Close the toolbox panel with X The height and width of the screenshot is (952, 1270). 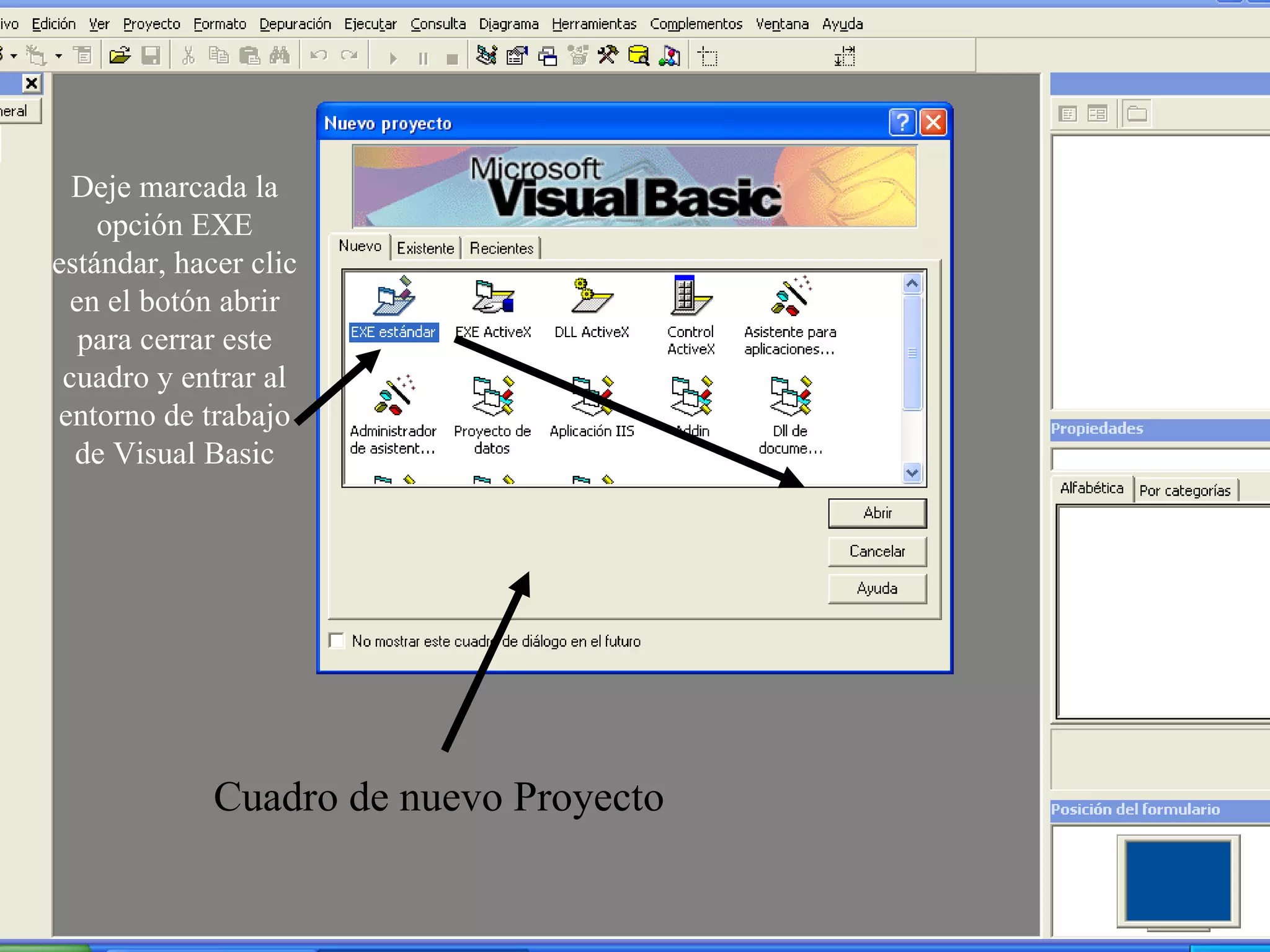(31, 83)
